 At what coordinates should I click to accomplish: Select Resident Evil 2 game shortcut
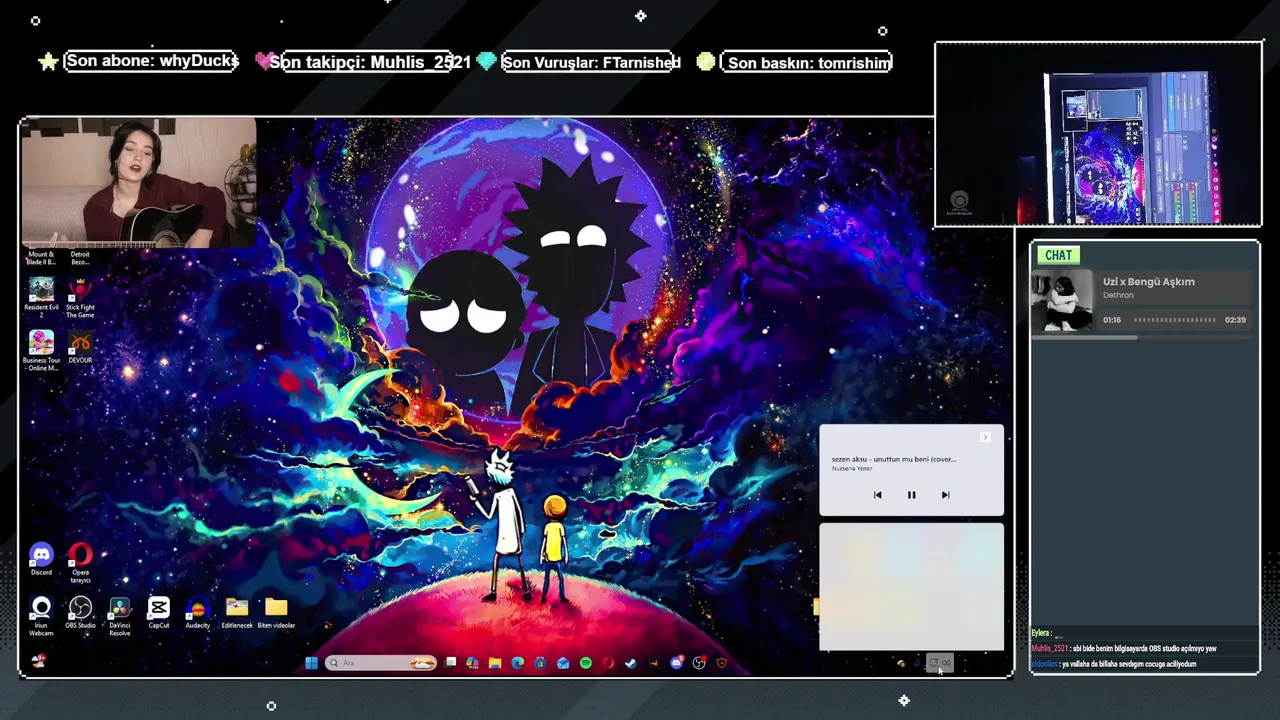coord(41,297)
